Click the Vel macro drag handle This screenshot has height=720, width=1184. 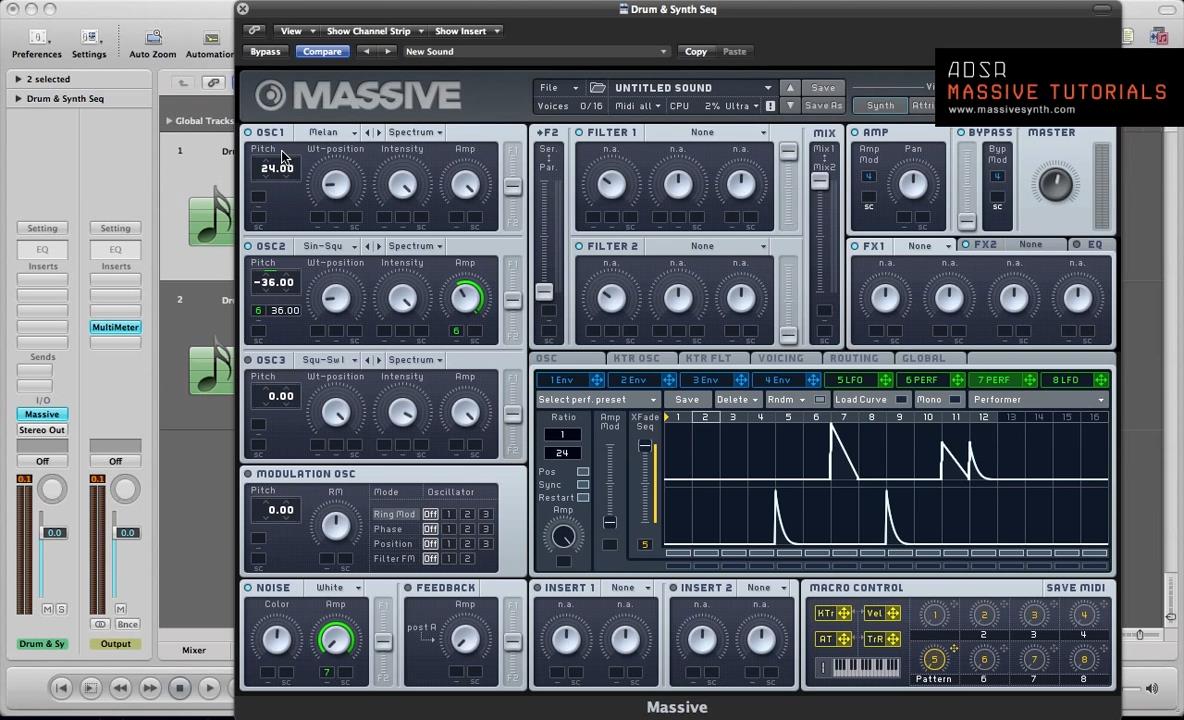click(893, 614)
